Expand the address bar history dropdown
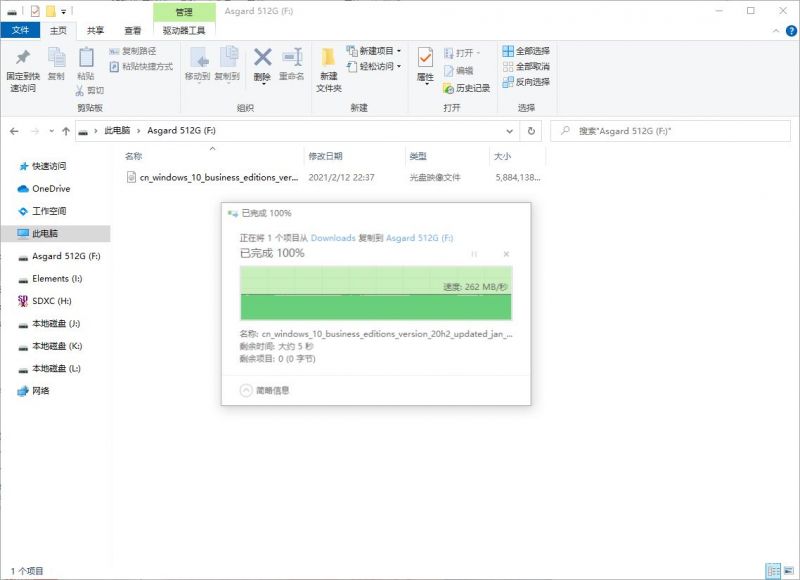Screen dimensions: 800x580 (509, 131)
